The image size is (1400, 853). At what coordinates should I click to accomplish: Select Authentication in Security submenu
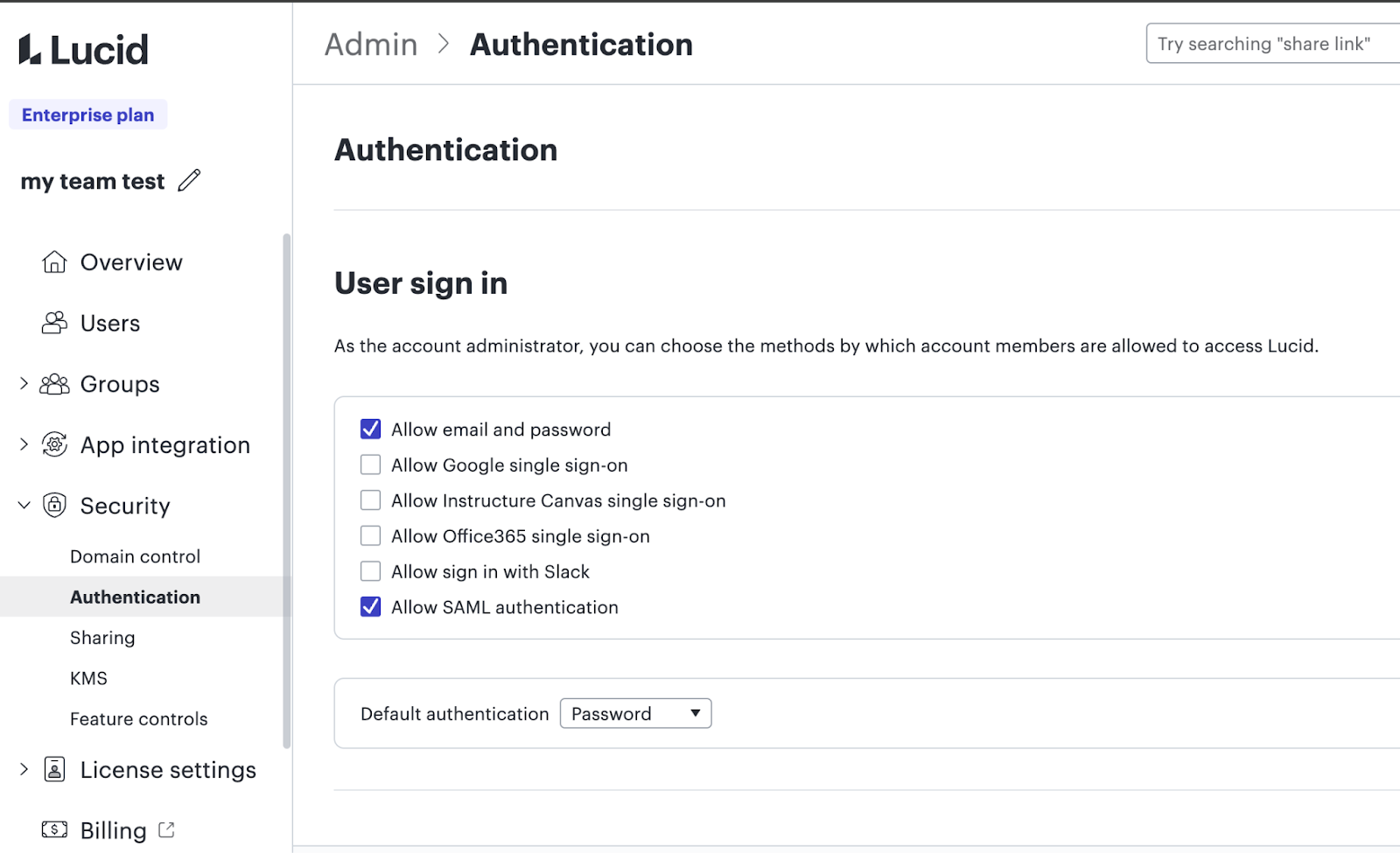(x=136, y=597)
